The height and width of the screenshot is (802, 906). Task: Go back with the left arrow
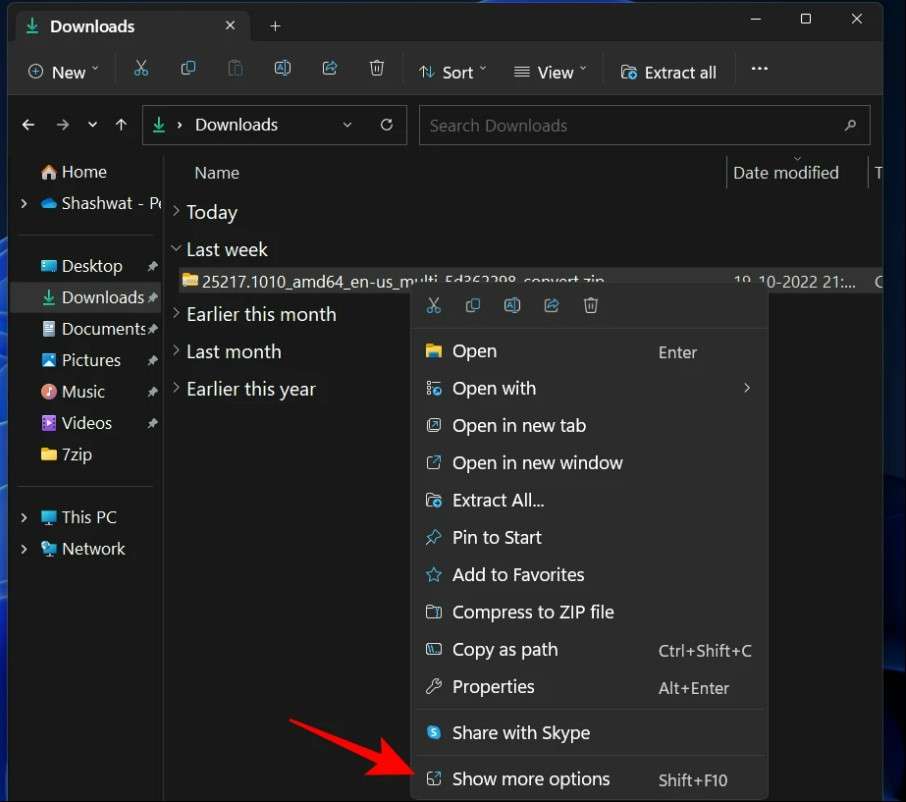(x=28, y=125)
